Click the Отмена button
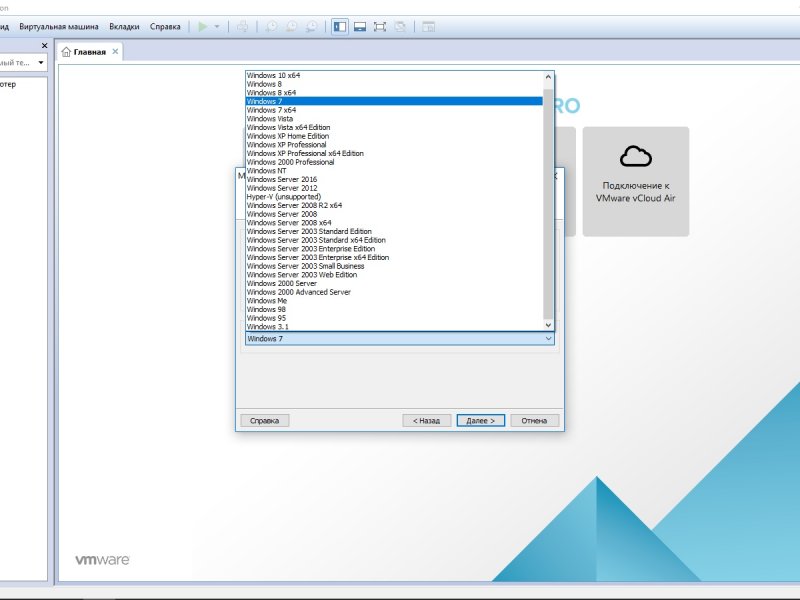Screen dimensions: 800x600 (x=534, y=420)
